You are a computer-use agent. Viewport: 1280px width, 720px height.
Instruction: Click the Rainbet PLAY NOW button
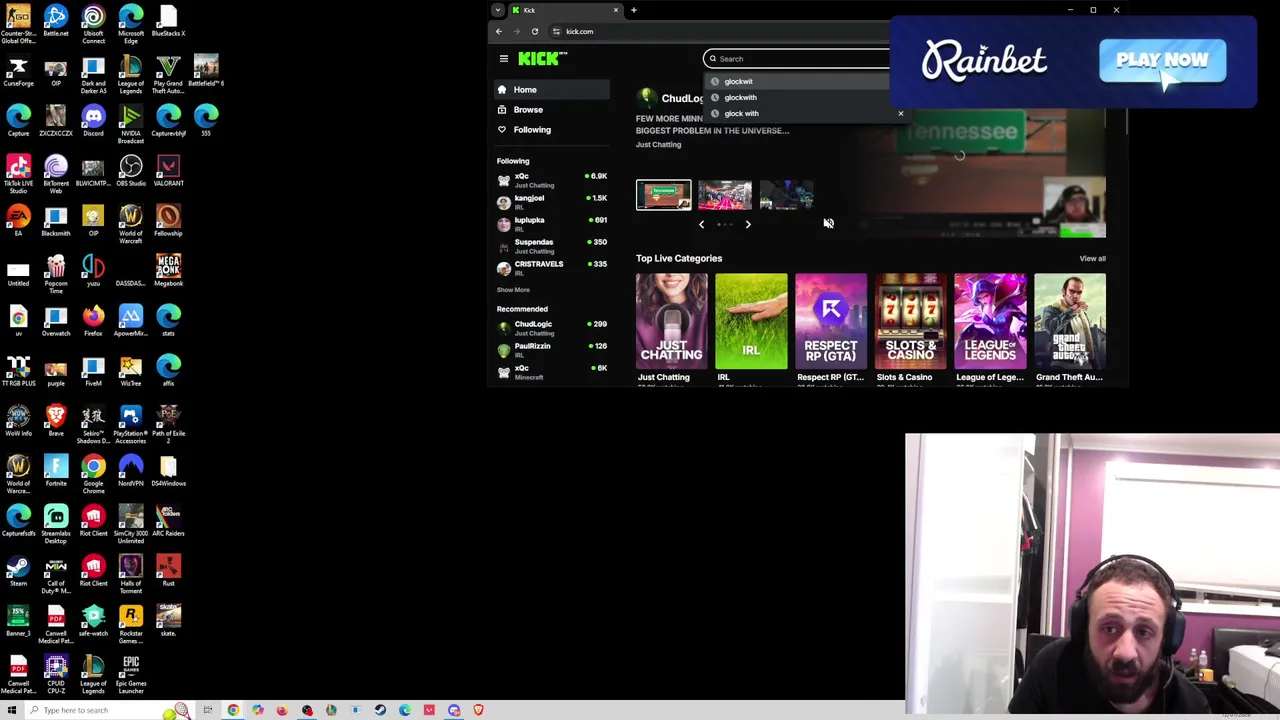(1162, 61)
